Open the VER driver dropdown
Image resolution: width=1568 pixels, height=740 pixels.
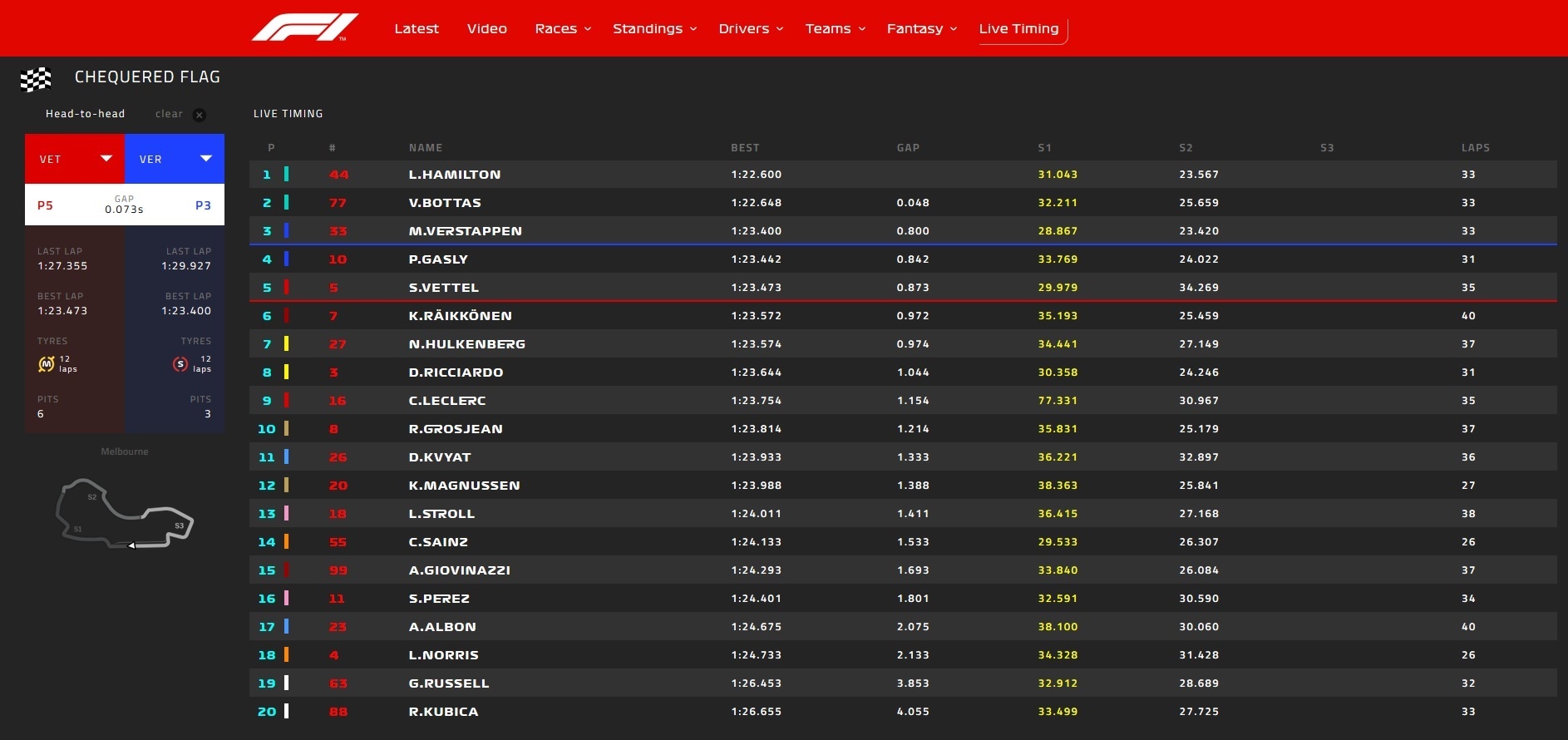pos(175,159)
